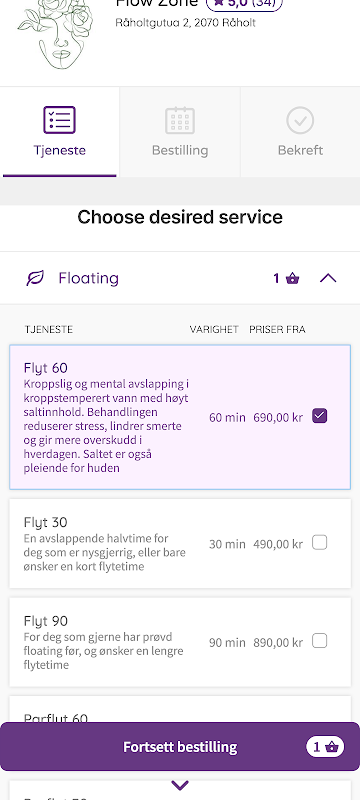Click the Bekreft checkmark circle icon
The width and height of the screenshot is (360, 800).
pos(300,120)
